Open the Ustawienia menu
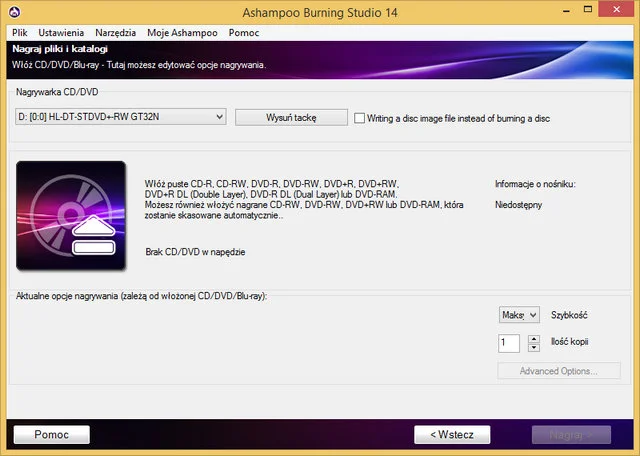 [x=61, y=33]
